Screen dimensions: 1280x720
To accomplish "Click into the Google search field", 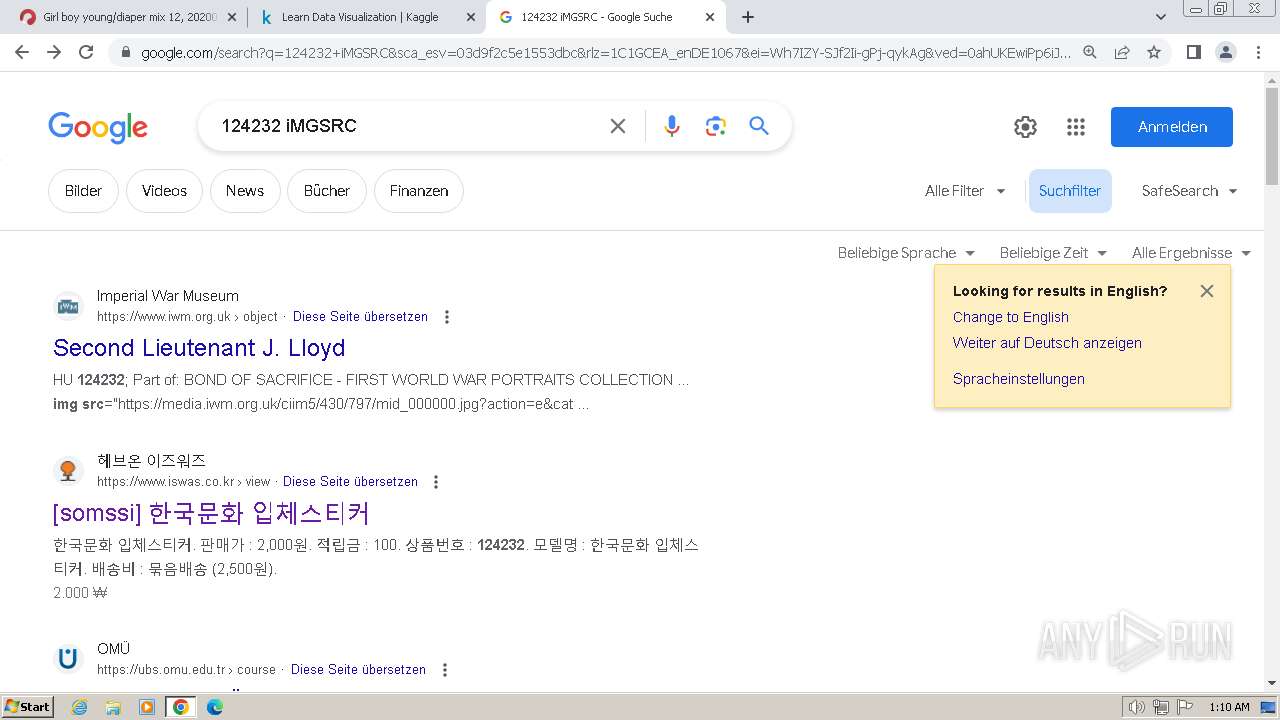I will pos(405,126).
